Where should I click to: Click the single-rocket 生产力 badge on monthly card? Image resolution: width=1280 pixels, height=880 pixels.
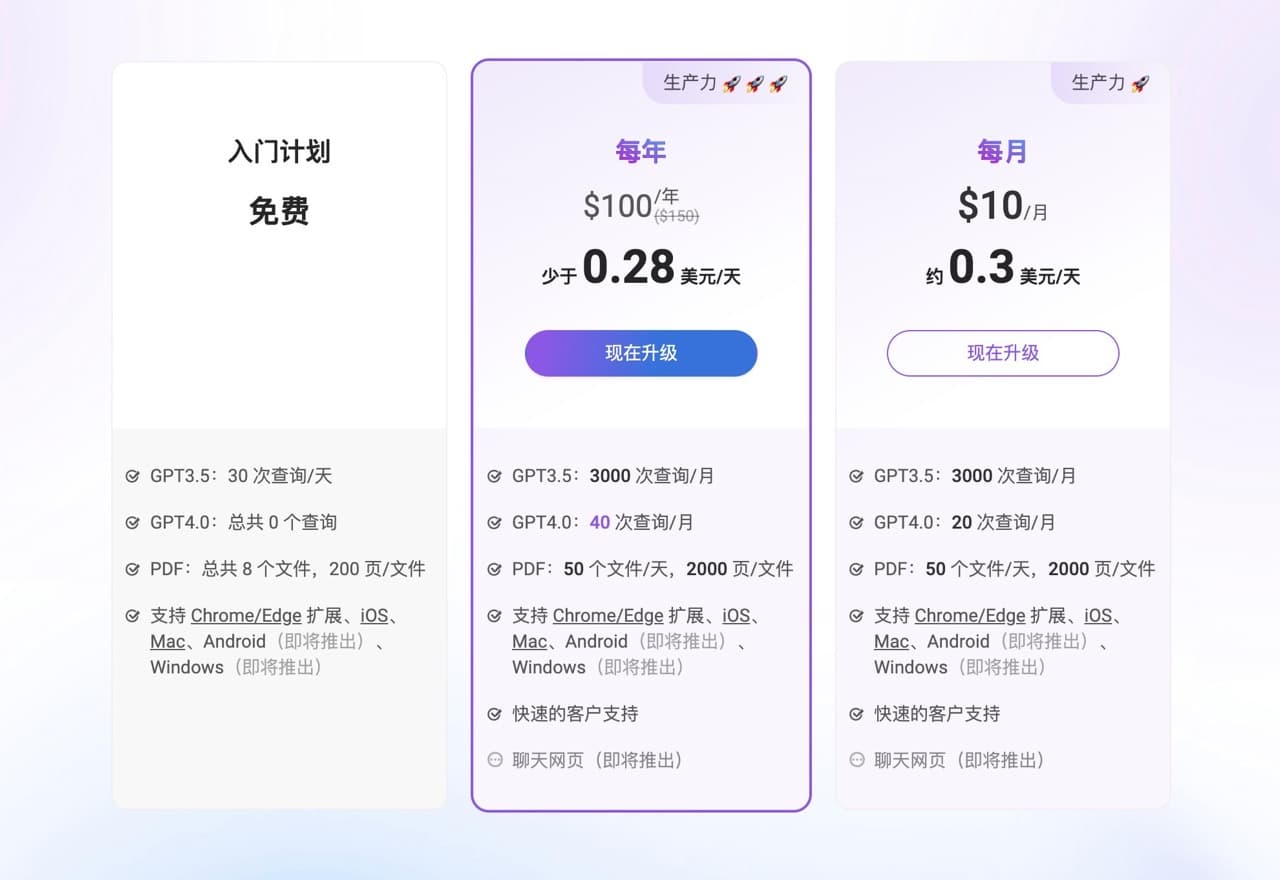(x=1110, y=83)
